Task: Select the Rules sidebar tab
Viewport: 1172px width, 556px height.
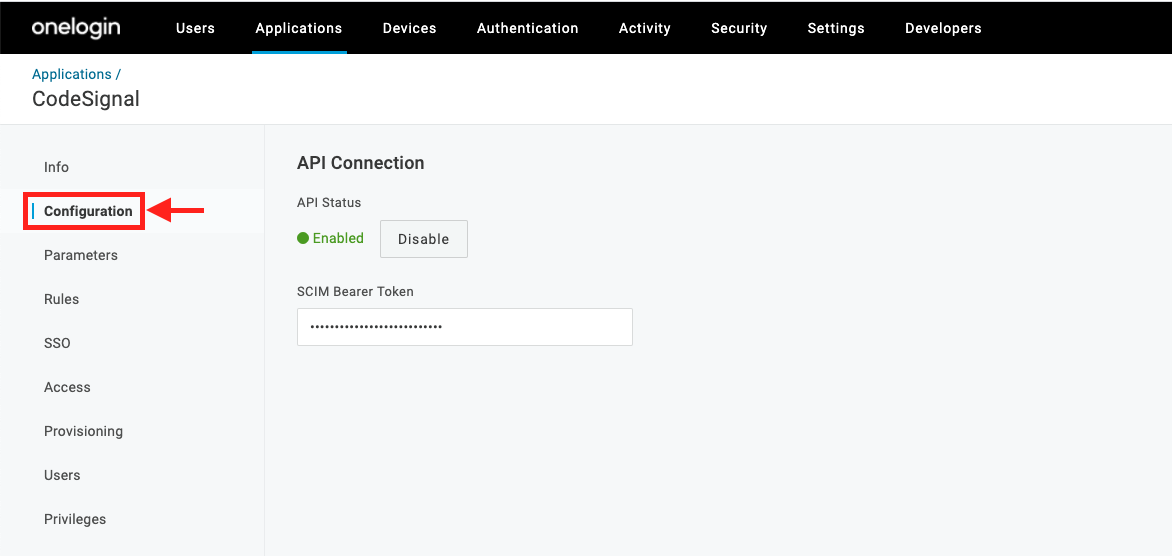Action: point(61,300)
